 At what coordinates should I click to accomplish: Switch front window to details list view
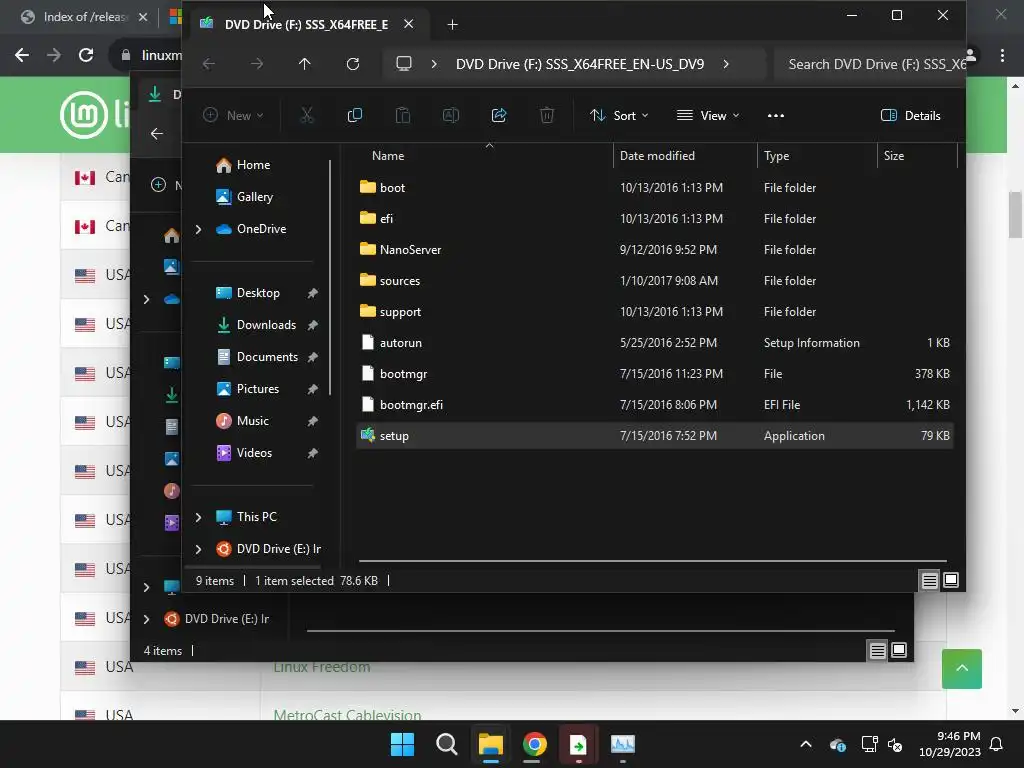929,581
